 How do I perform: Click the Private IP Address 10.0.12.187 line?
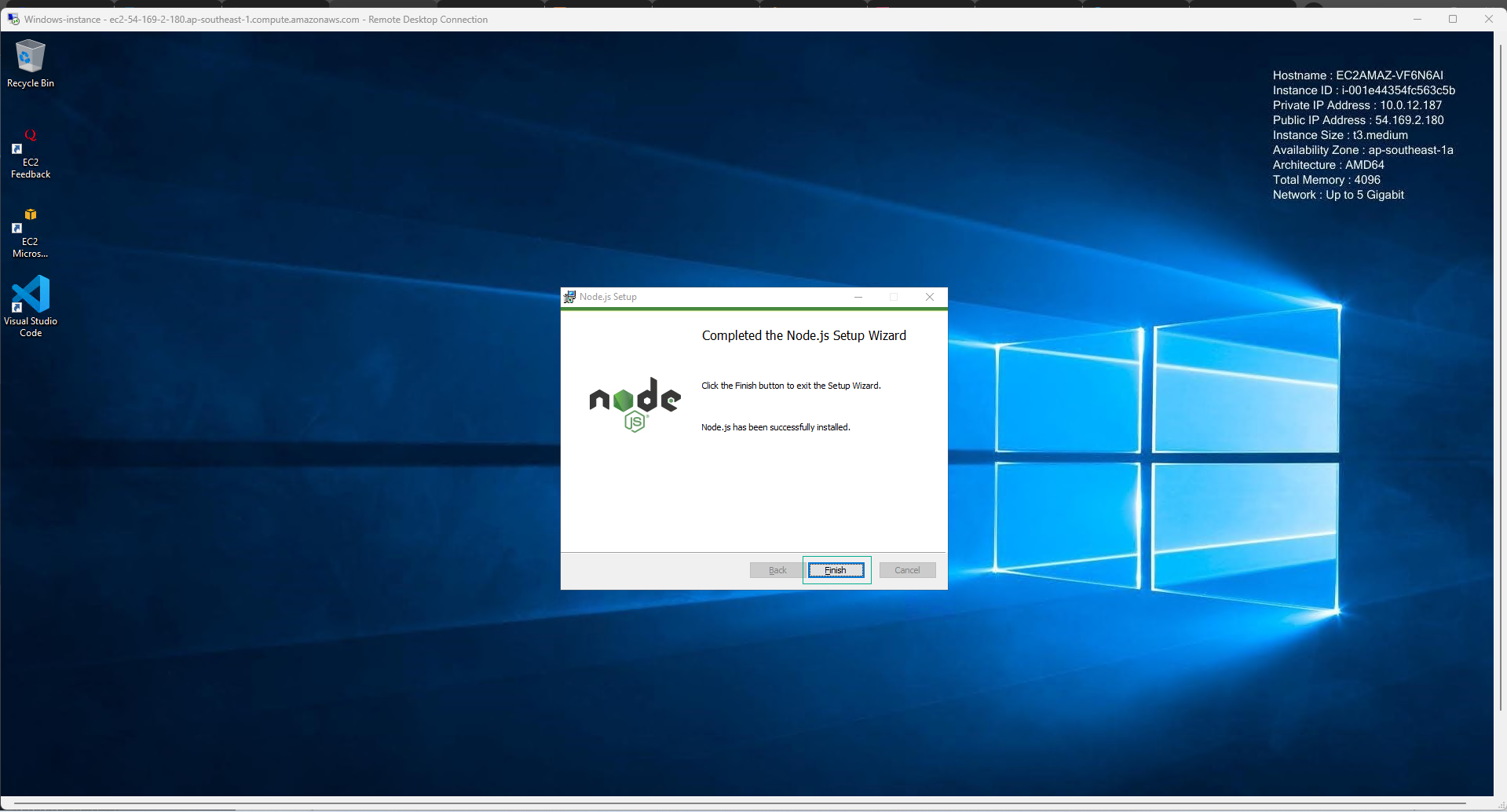click(x=1357, y=105)
